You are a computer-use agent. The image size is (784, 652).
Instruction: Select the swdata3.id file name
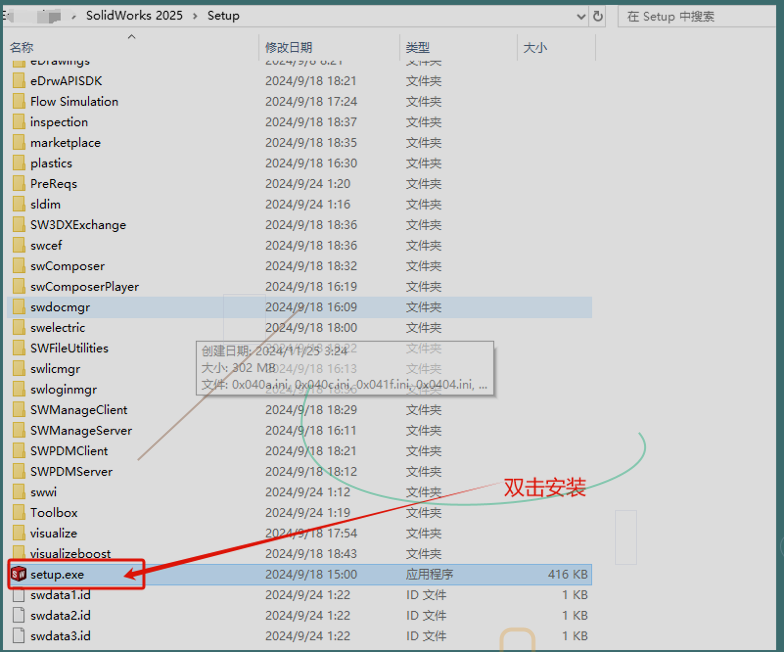(x=60, y=636)
